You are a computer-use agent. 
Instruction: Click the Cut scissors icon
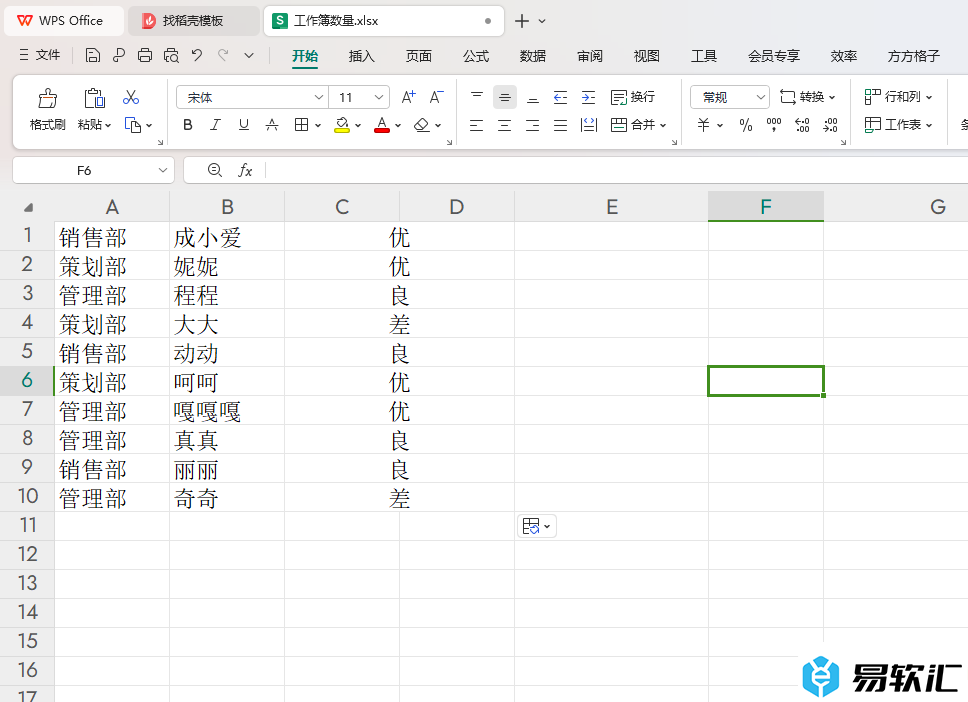point(131,97)
